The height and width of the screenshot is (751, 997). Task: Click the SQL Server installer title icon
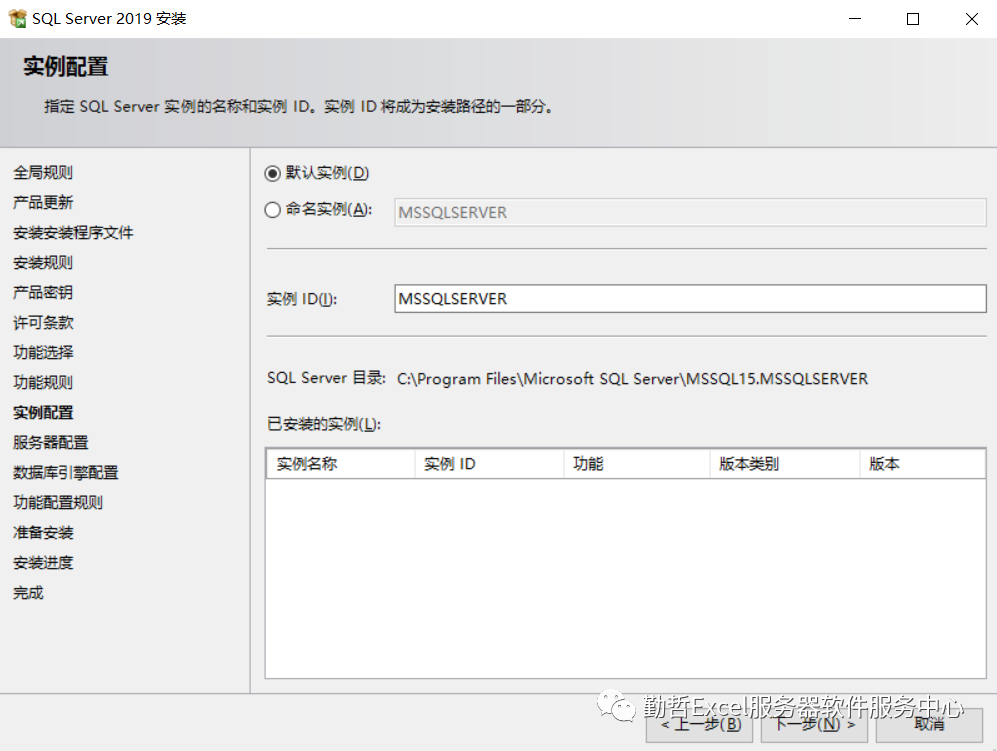(x=17, y=18)
